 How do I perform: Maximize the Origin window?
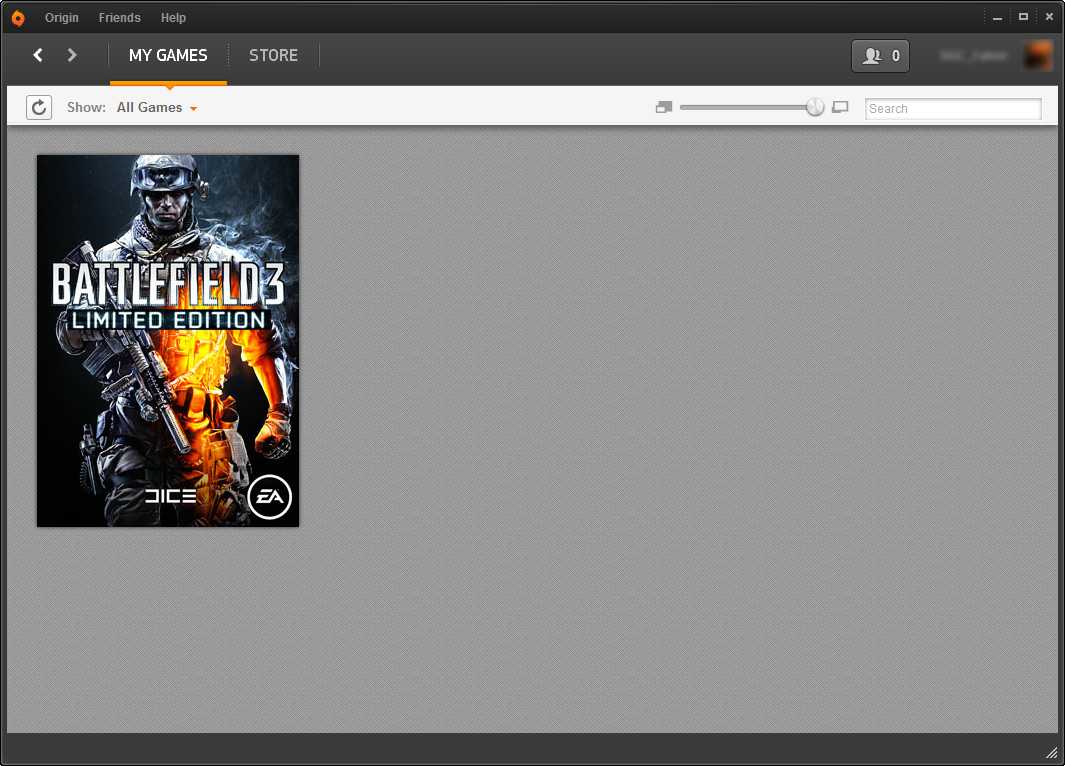[1023, 17]
